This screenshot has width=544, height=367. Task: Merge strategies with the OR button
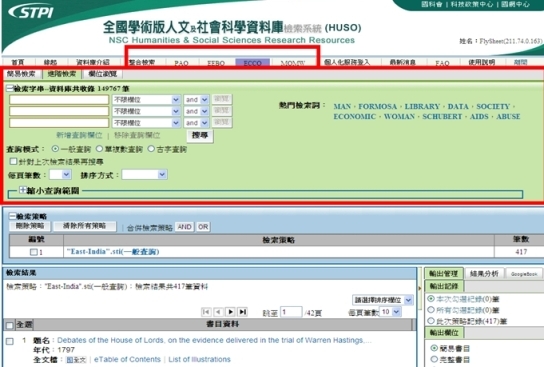click(203, 227)
